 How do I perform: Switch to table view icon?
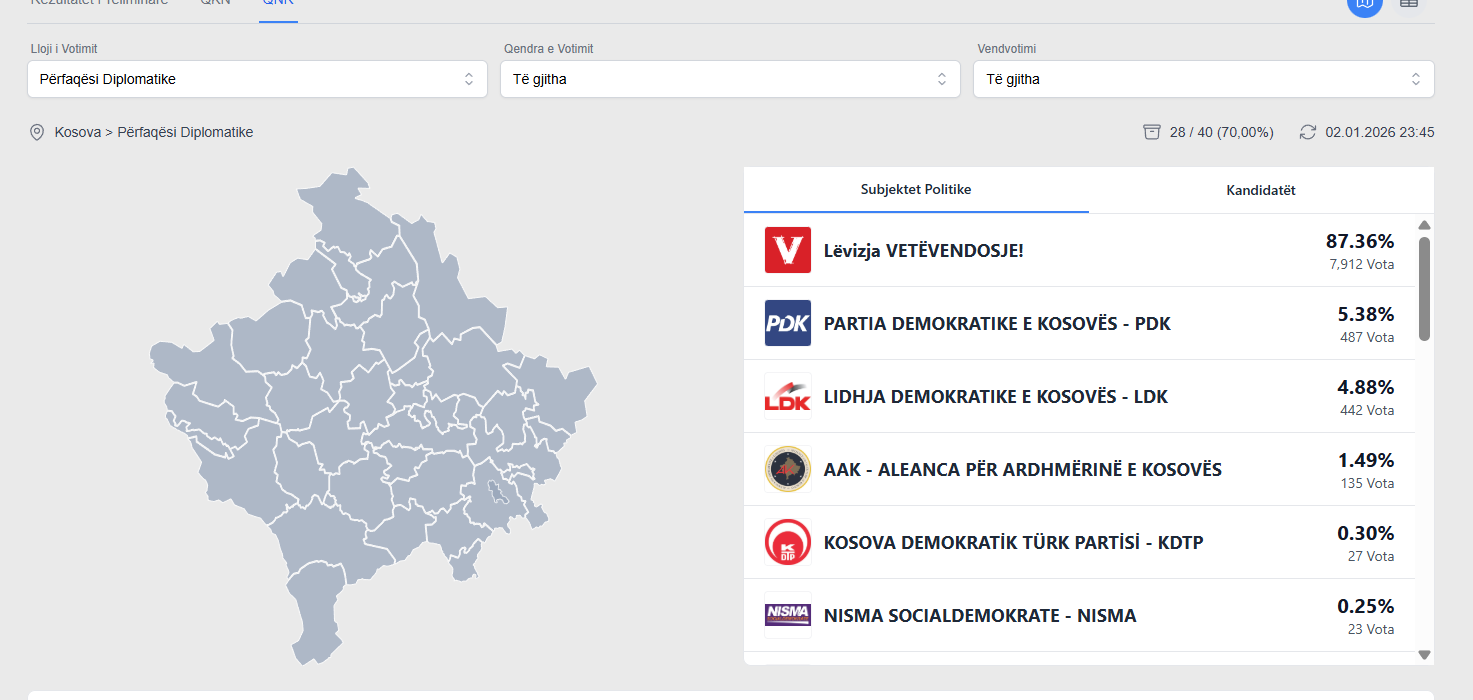pos(1408,4)
